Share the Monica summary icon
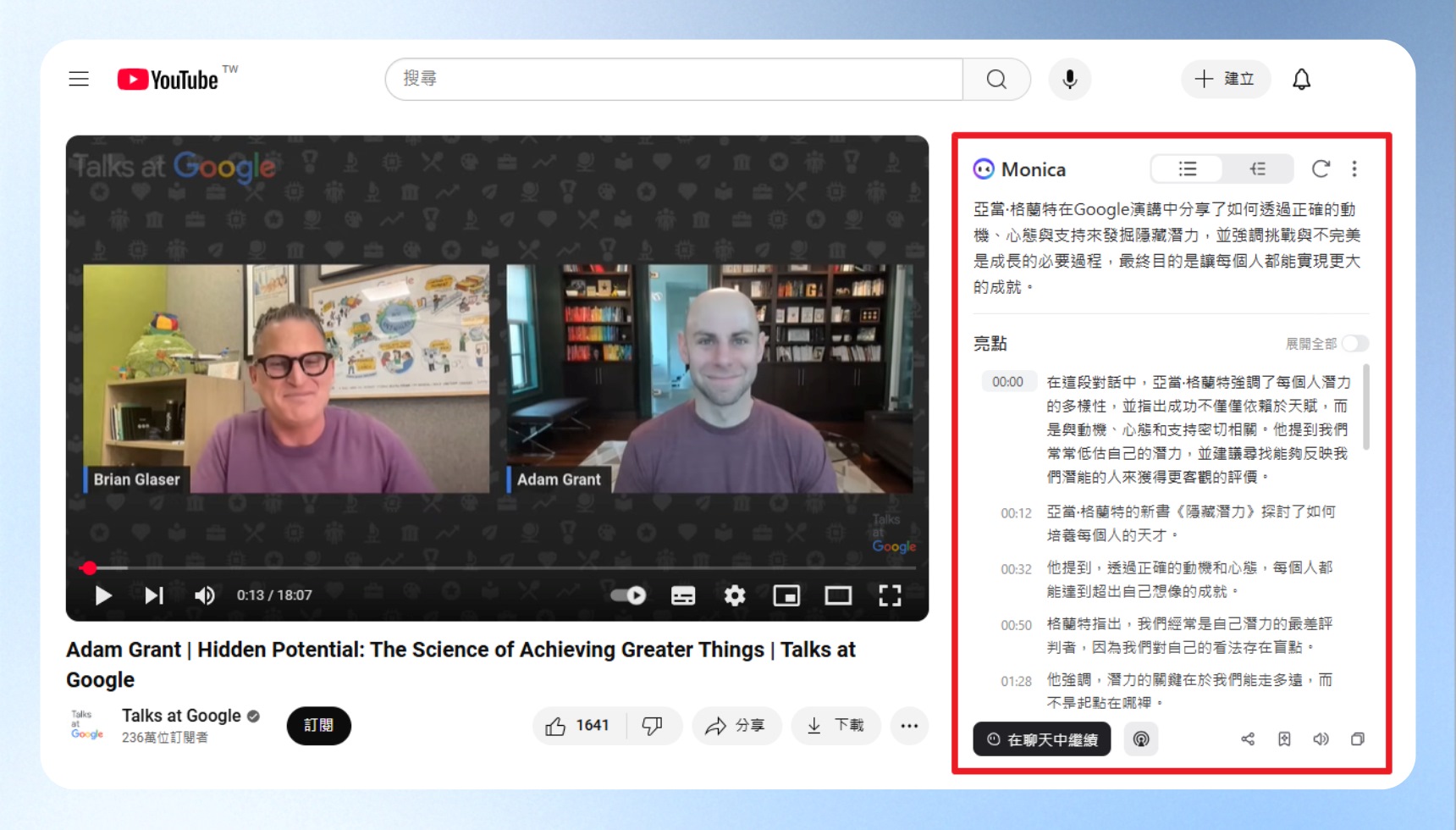 tap(1248, 739)
